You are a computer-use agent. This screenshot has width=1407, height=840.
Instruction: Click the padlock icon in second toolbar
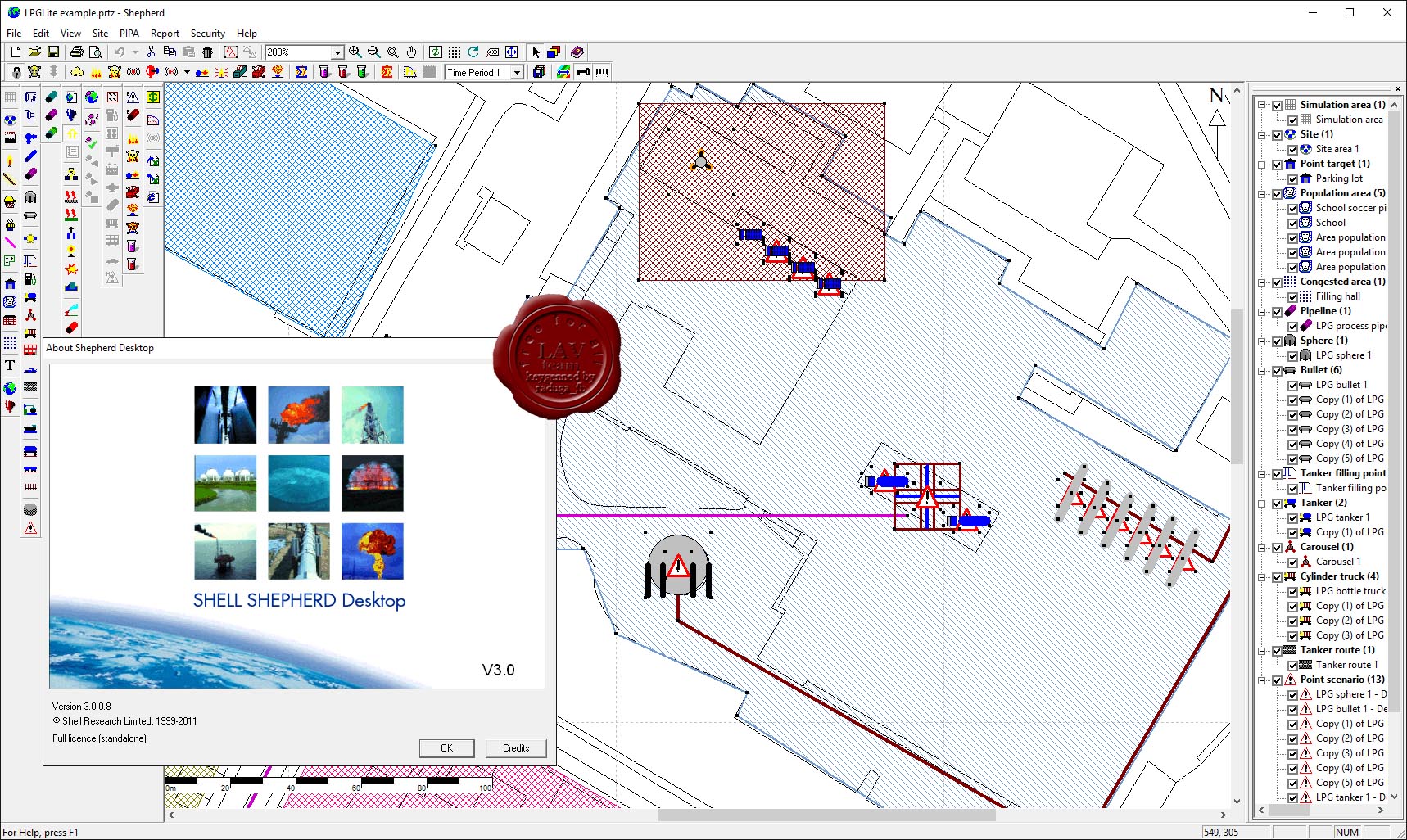(x=16, y=72)
